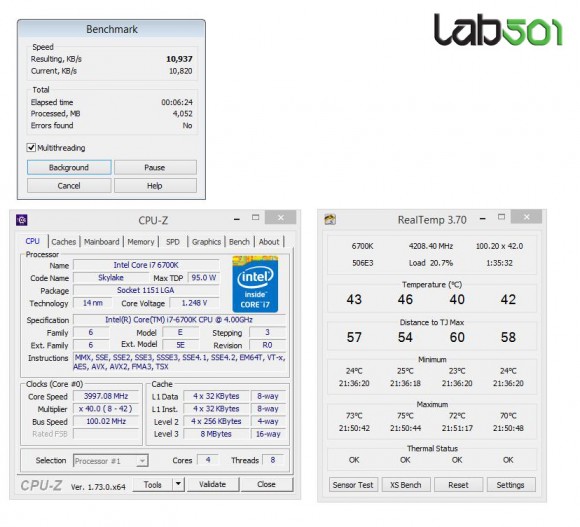Image resolution: width=580 pixels, height=527 pixels.
Task: Close the RealTemp 3.70 window
Action: [526, 217]
